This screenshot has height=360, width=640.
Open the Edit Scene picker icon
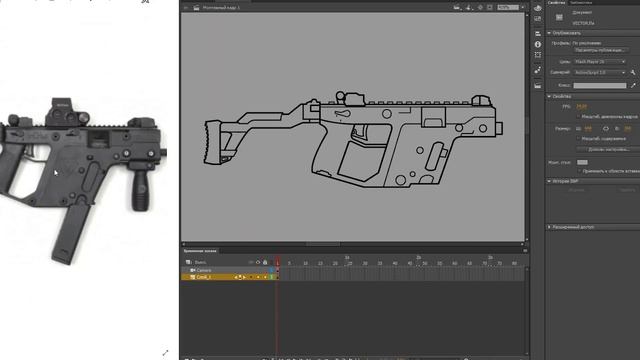coord(457,7)
